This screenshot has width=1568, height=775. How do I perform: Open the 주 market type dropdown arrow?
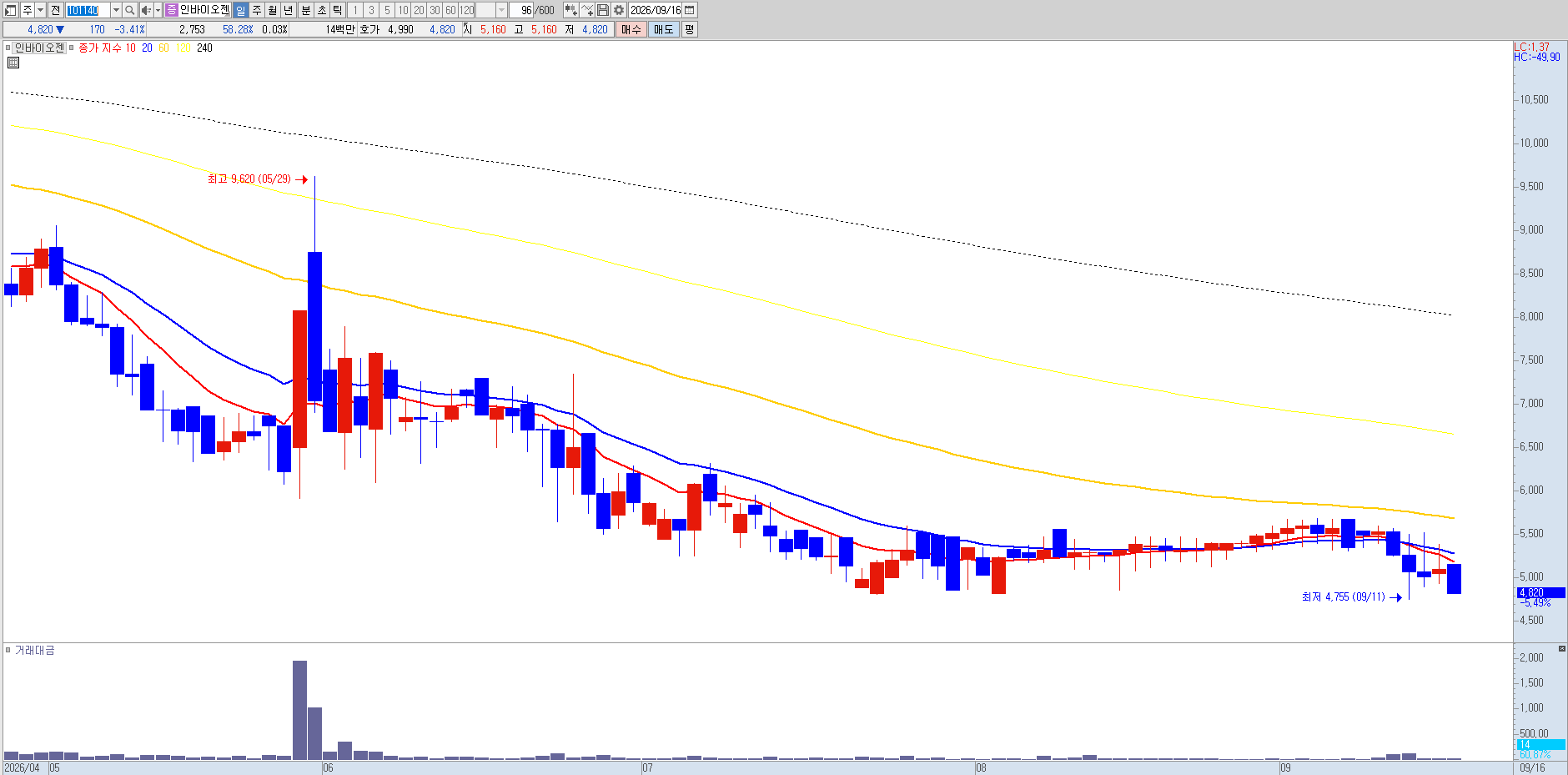pyautogui.click(x=40, y=10)
